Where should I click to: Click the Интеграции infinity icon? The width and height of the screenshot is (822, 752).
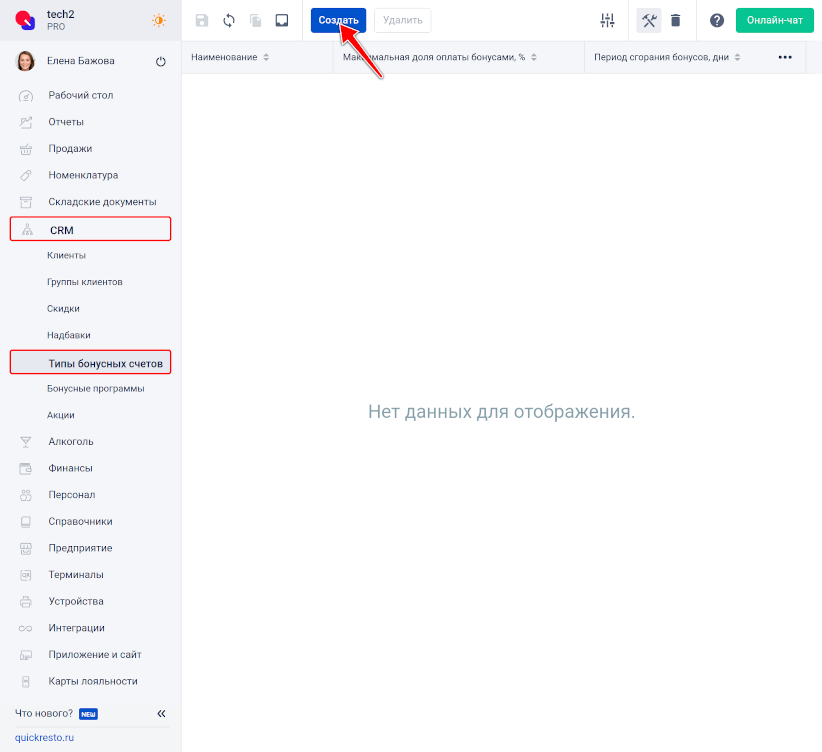(26, 629)
